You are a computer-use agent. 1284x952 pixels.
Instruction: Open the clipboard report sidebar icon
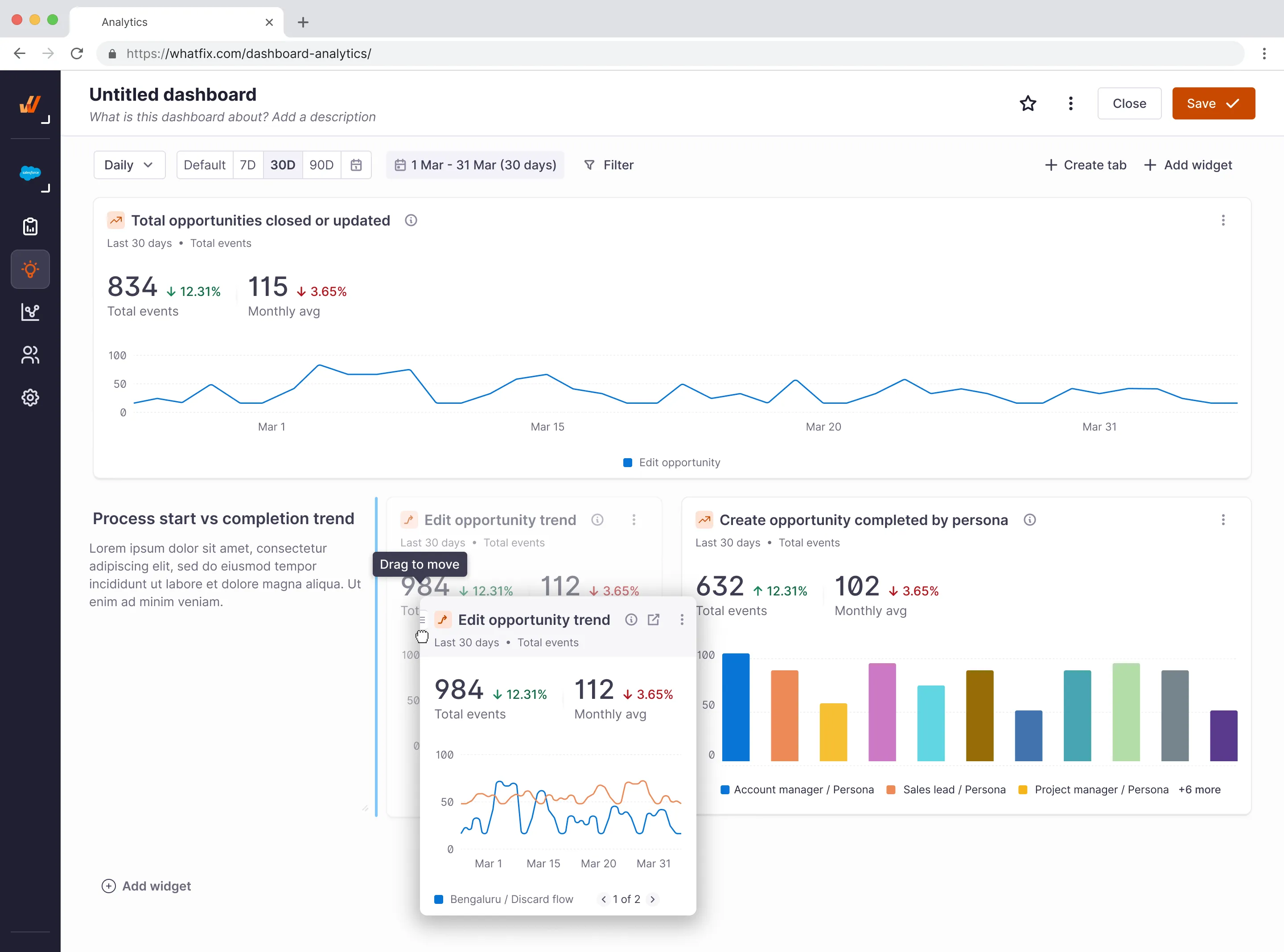(x=30, y=226)
